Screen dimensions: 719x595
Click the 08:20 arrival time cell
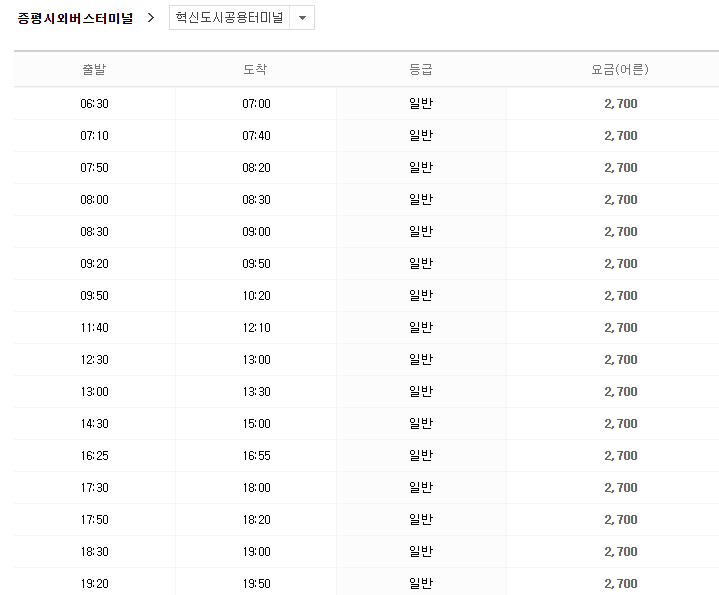coord(256,168)
